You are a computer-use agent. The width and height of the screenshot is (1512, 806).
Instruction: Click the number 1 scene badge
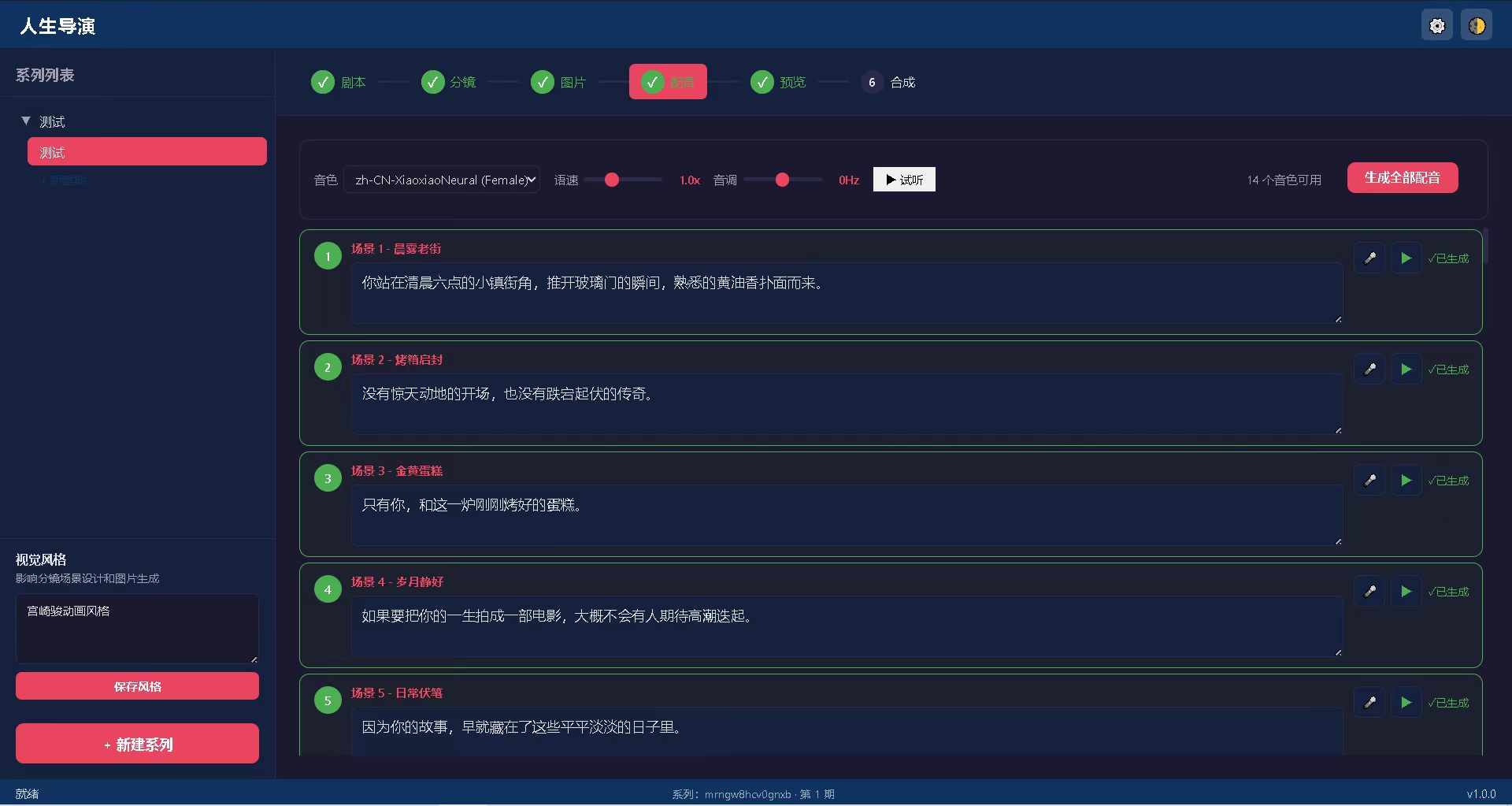tap(328, 256)
